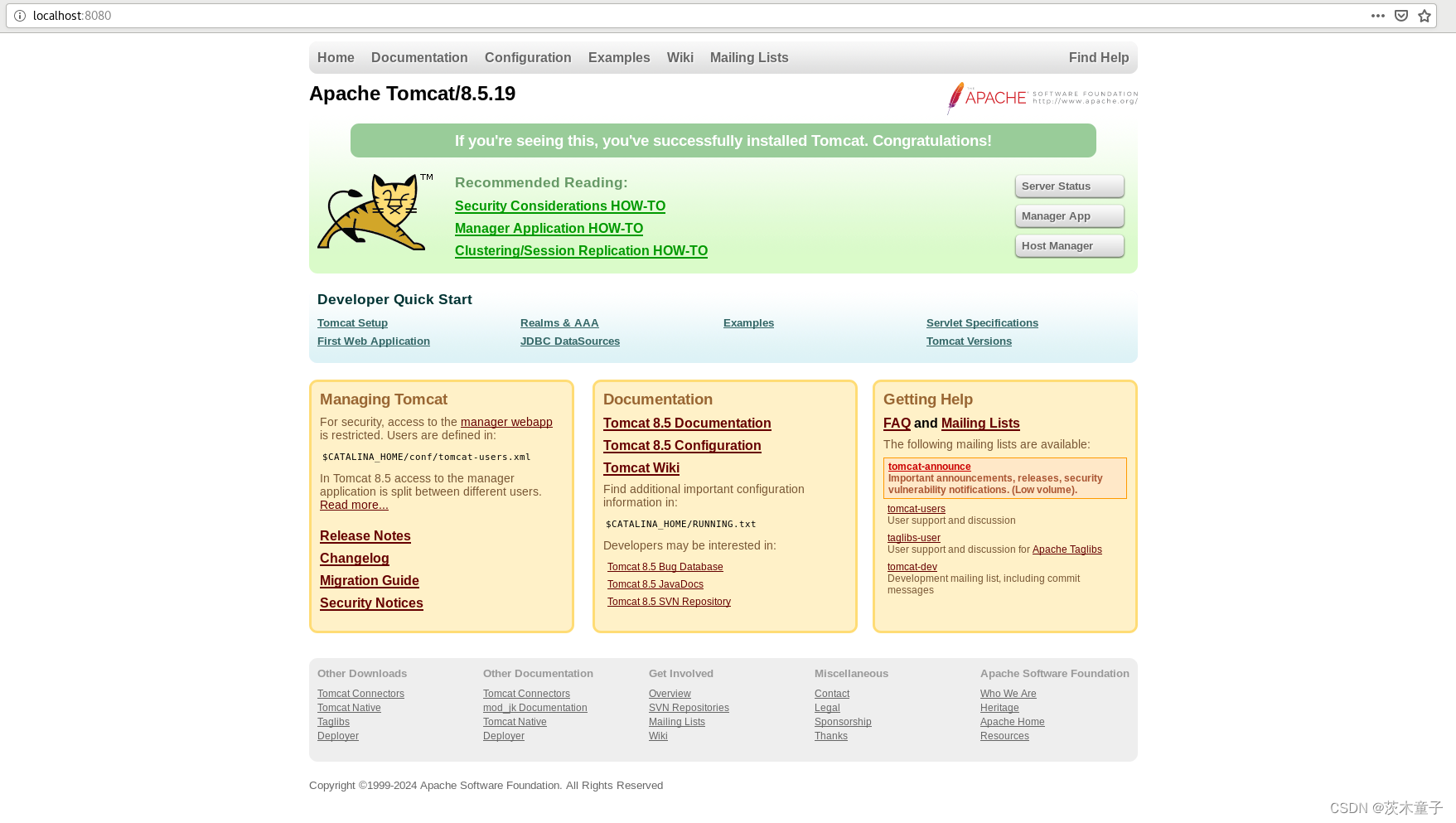This screenshot has height=823, width=1456.
Task: Open Tomcat 8.5 Bug Database link
Action: (665, 567)
